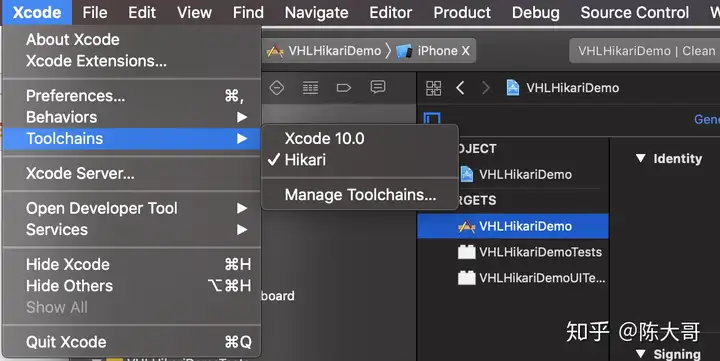
Task: Click VHLHikariDemo in the jump bar
Action: (x=562, y=88)
